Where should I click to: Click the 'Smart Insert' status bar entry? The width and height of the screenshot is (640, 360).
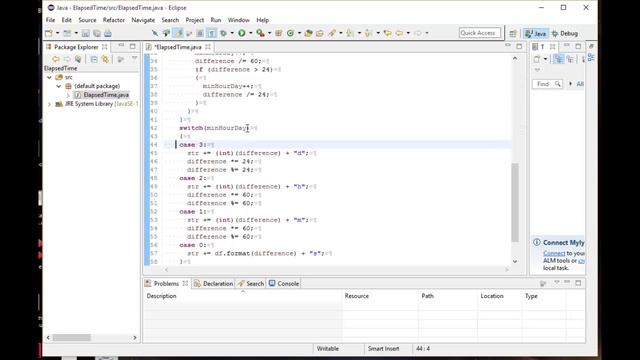click(383, 349)
